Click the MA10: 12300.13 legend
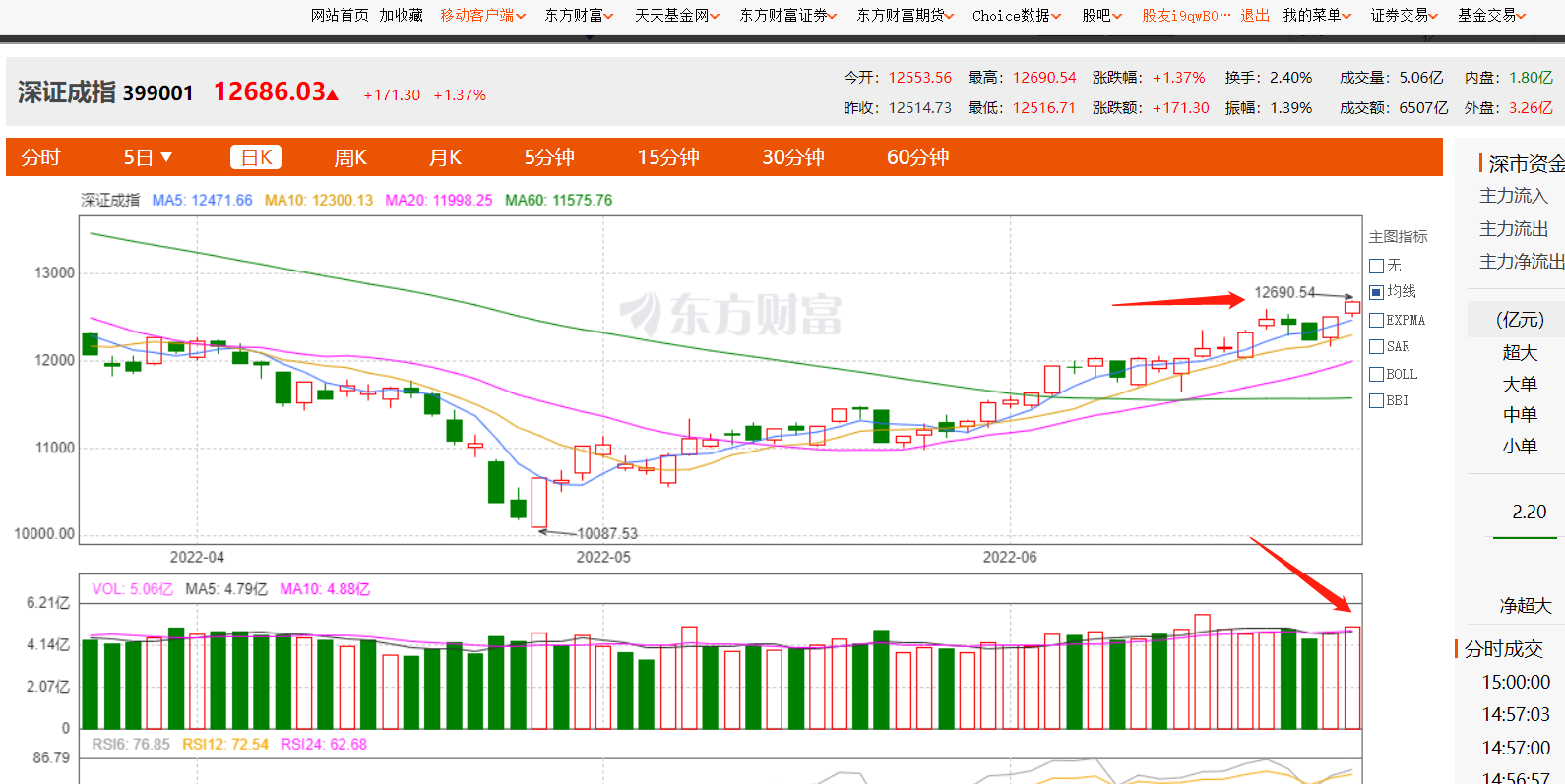The height and width of the screenshot is (784, 1565). 319,200
